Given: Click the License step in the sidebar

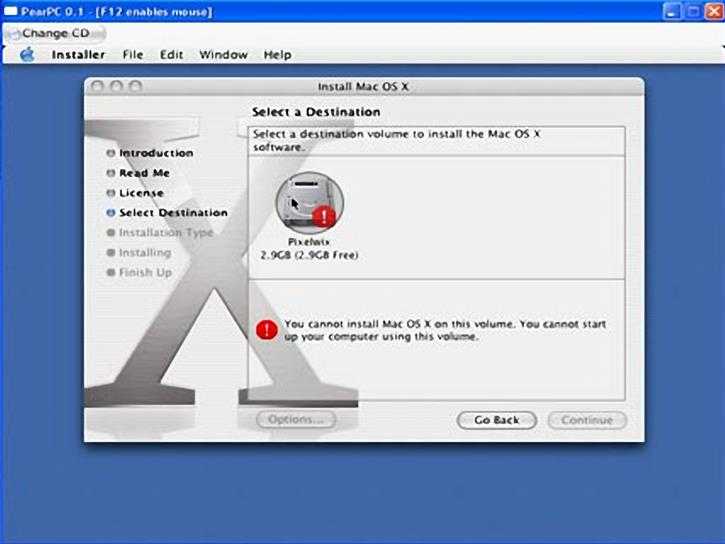Looking at the screenshot, I should (x=135, y=193).
